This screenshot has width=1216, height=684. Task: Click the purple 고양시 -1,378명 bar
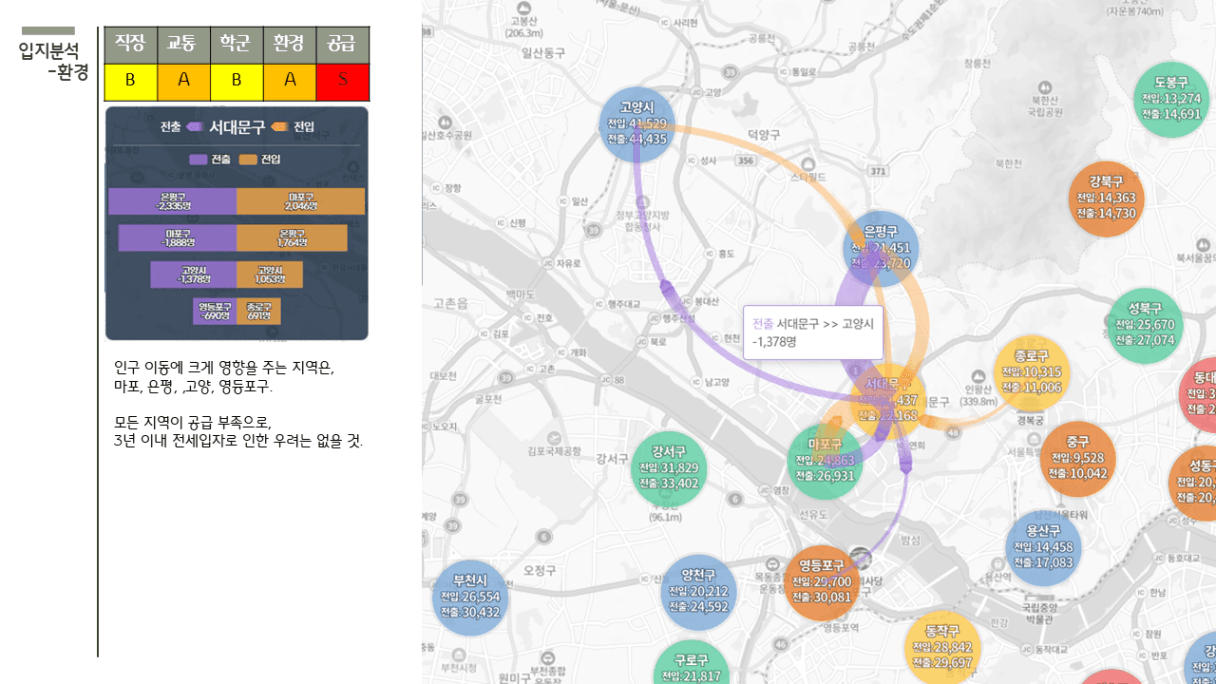194,275
